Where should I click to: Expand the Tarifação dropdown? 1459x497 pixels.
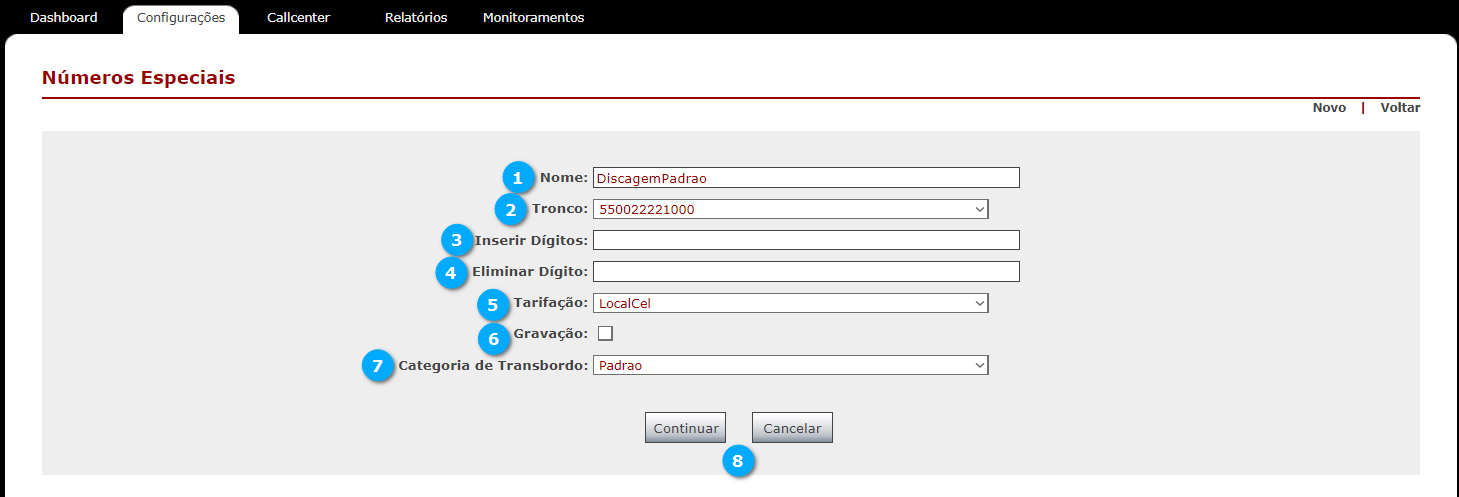pyautogui.click(x=790, y=303)
